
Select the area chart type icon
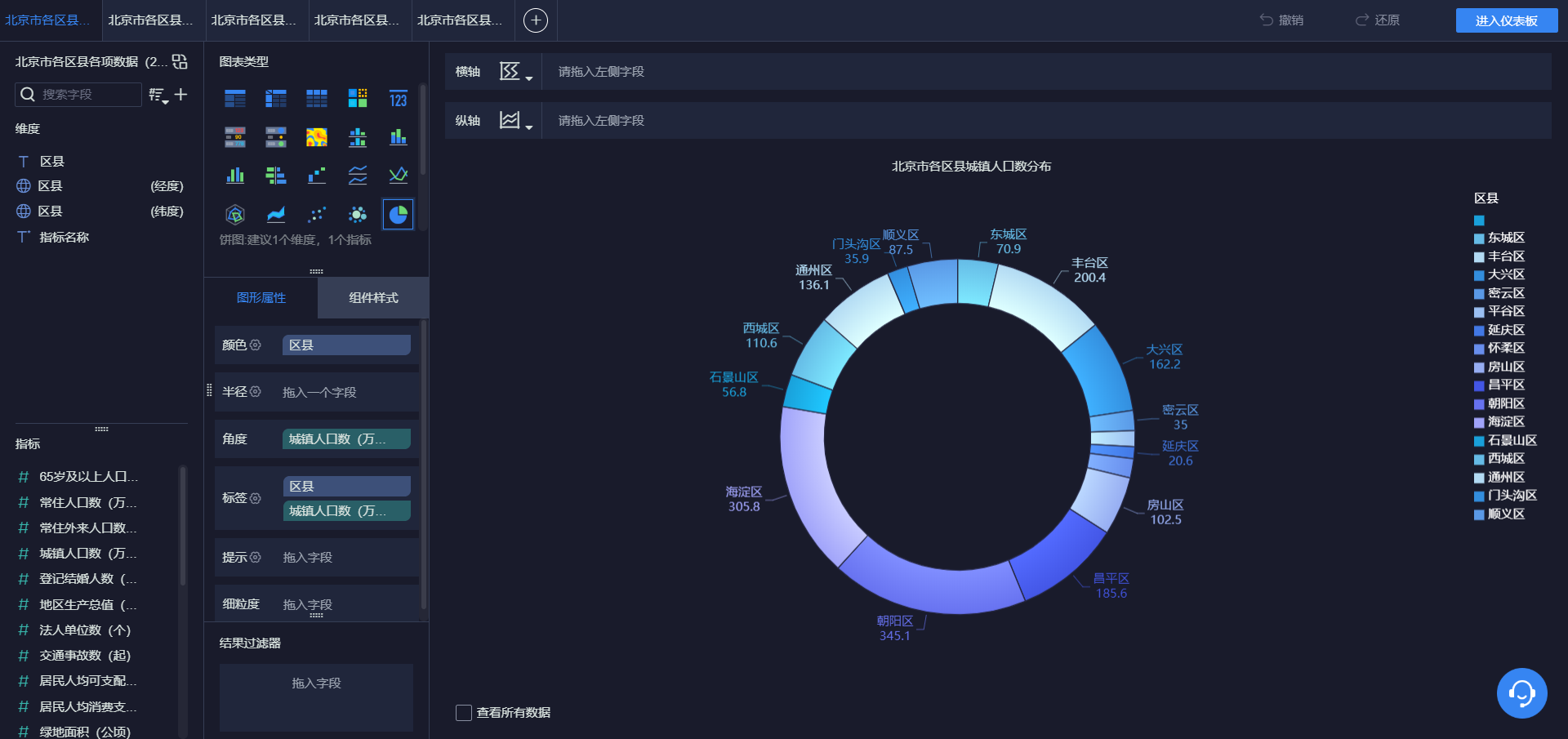(276, 215)
